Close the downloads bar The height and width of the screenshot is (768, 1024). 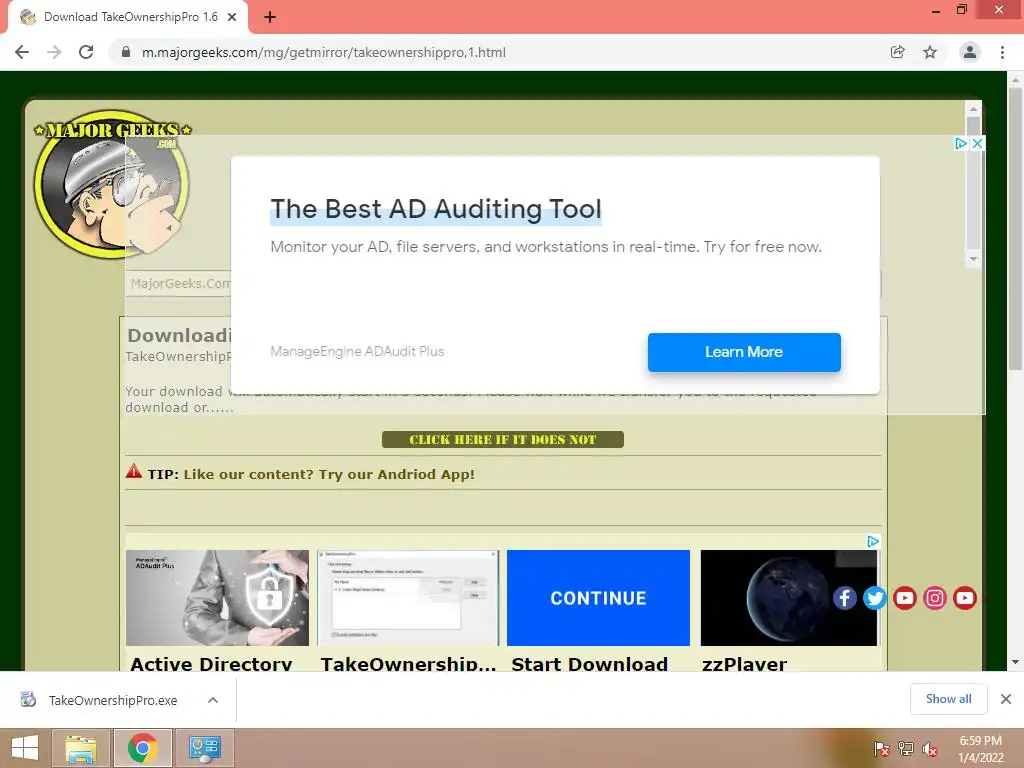coord(1006,699)
